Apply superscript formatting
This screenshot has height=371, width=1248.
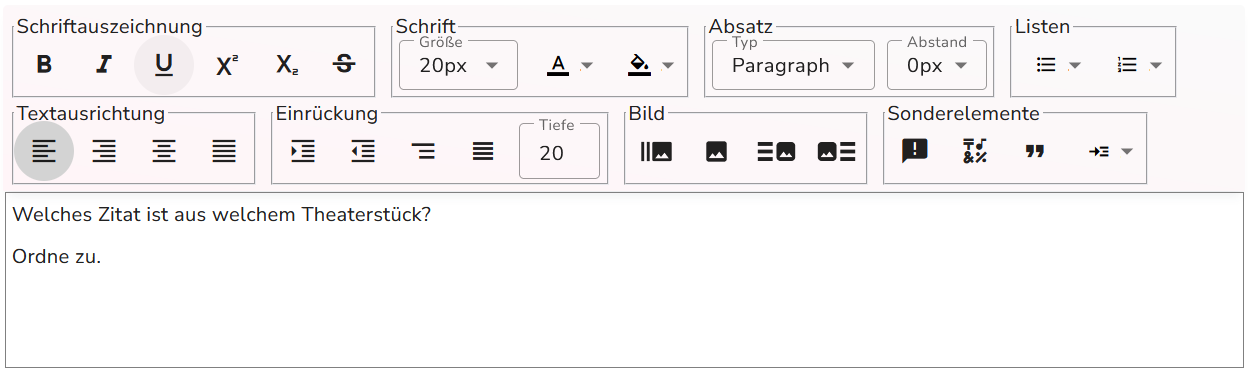tap(227, 65)
